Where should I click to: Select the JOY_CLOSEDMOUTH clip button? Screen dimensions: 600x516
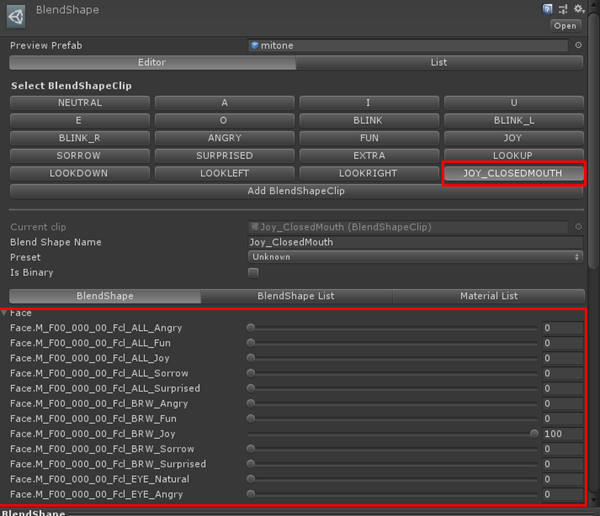(x=514, y=173)
